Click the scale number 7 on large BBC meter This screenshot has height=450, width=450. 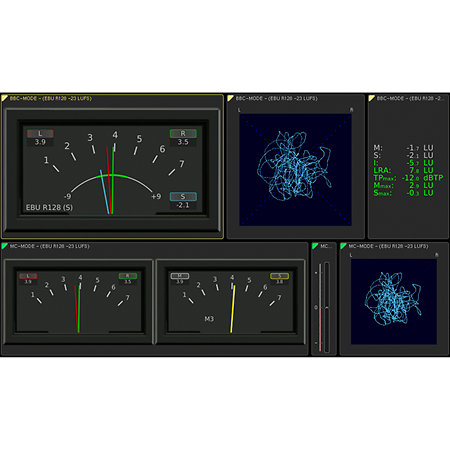coord(181,164)
